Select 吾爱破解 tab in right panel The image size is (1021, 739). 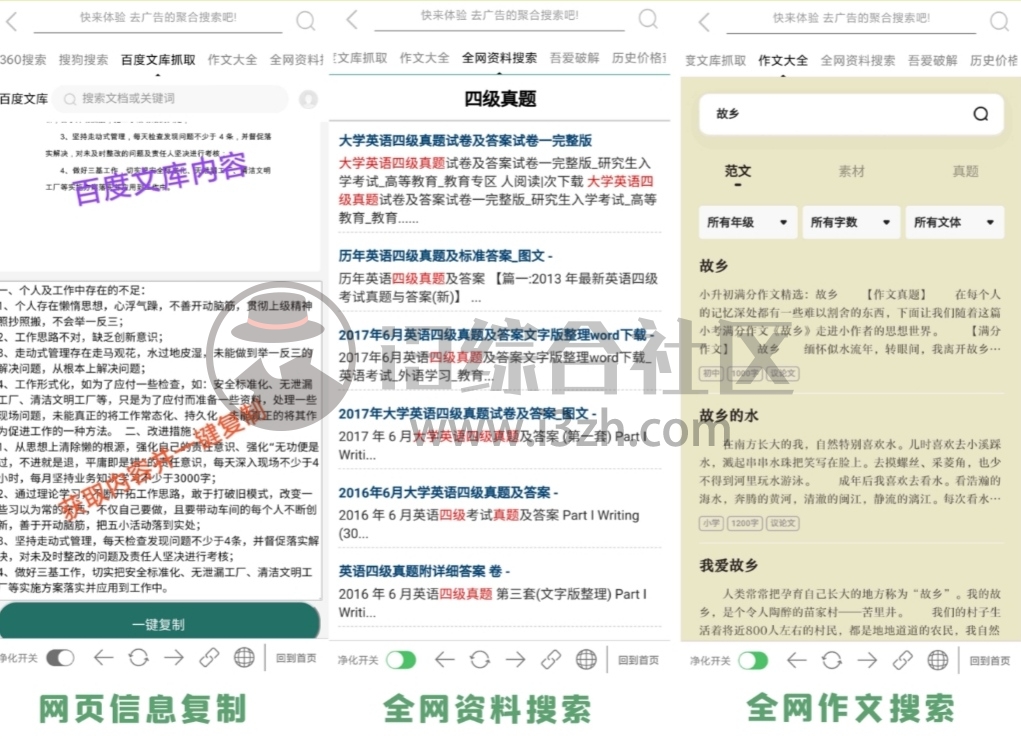(932, 61)
